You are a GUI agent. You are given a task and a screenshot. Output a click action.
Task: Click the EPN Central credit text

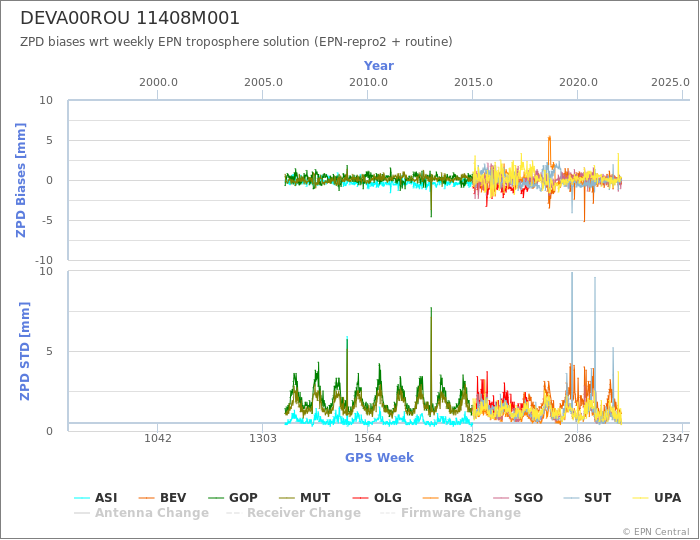(656, 532)
